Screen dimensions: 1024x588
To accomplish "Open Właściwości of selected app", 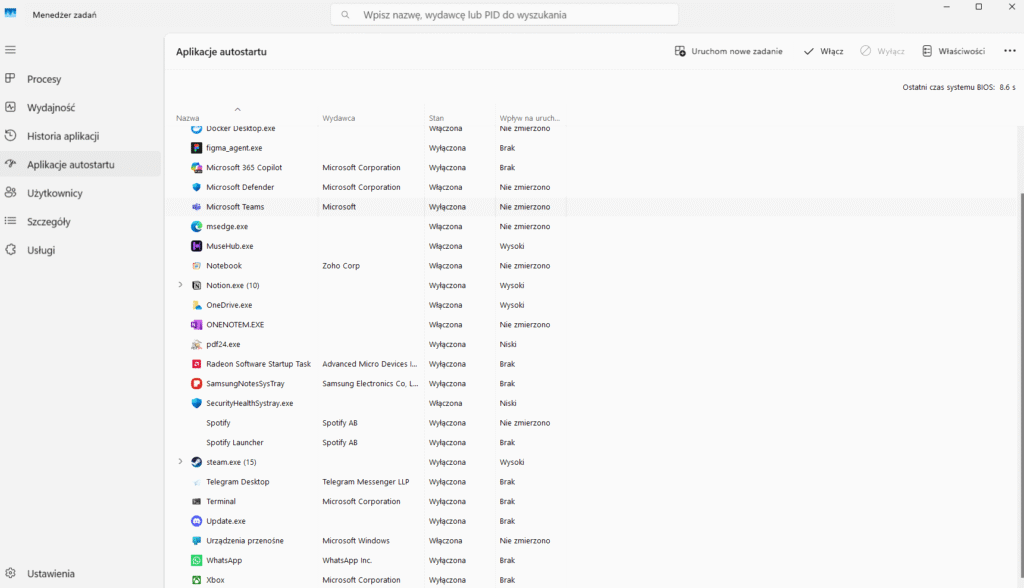I will [953, 51].
